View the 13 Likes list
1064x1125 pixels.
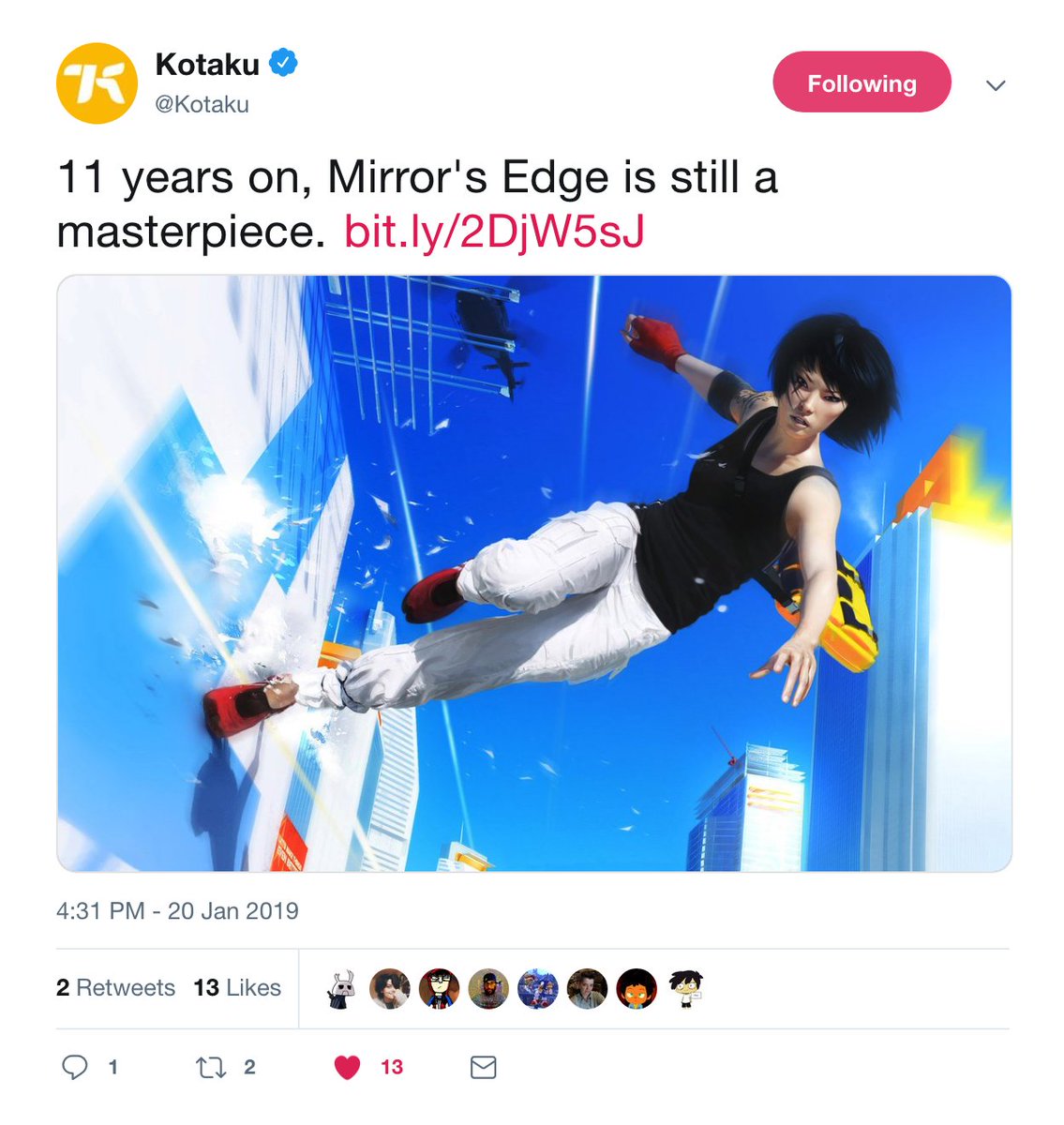(x=237, y=987)
